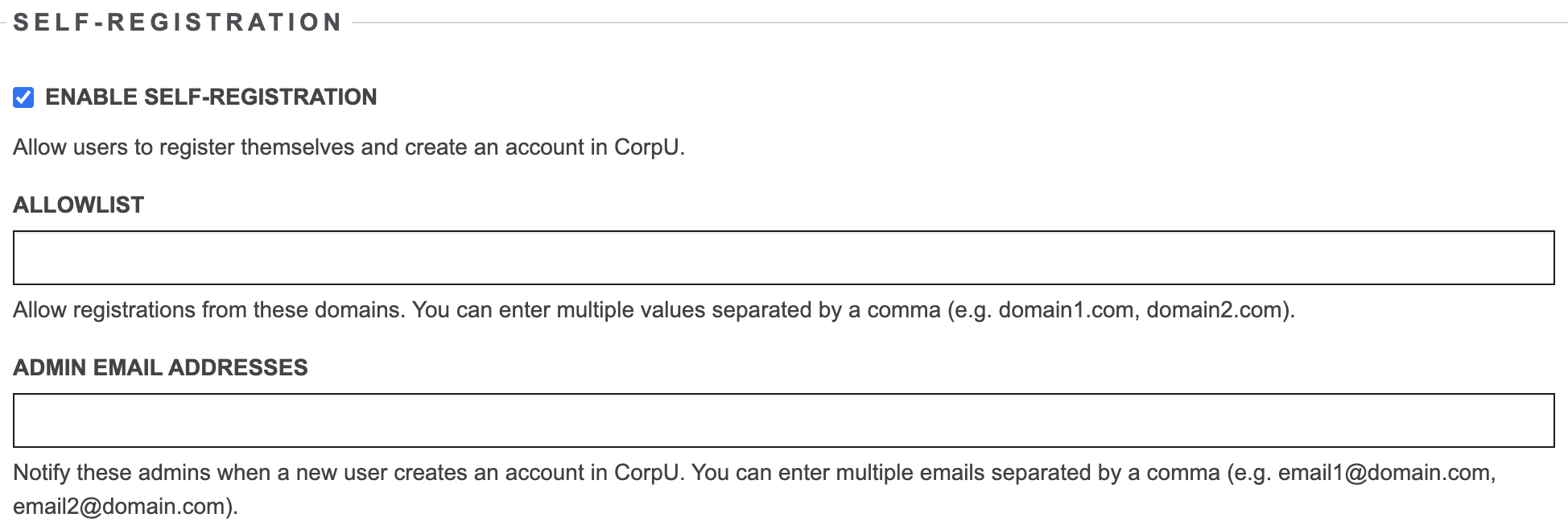
Task: Click the divider line beside the section heading
Action: [958, 23]
